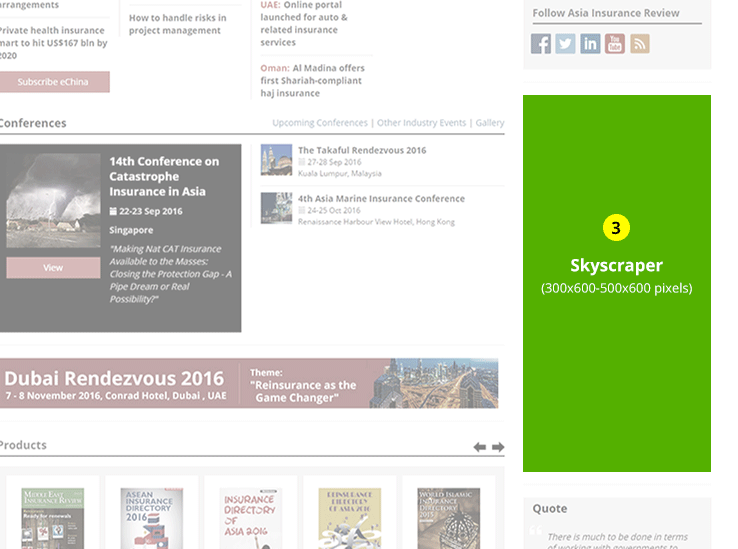Click Takaful Rendezvous conference thumbnail

276,160
